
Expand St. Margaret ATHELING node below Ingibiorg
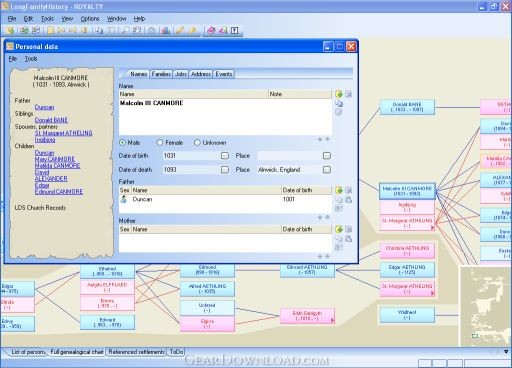click(433, 228)
